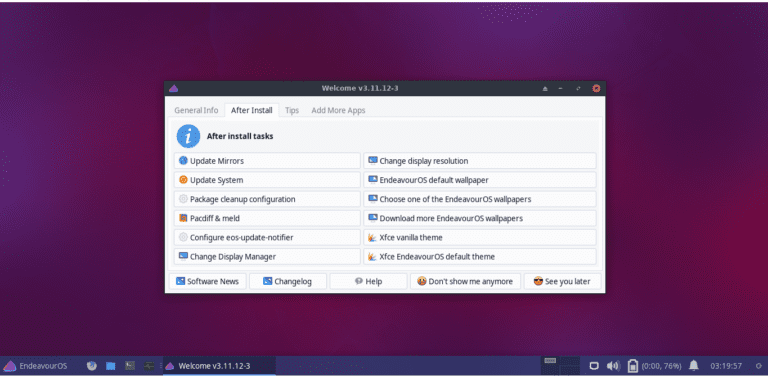
Task: Click Change display resolution
Action: click(480, 161)
